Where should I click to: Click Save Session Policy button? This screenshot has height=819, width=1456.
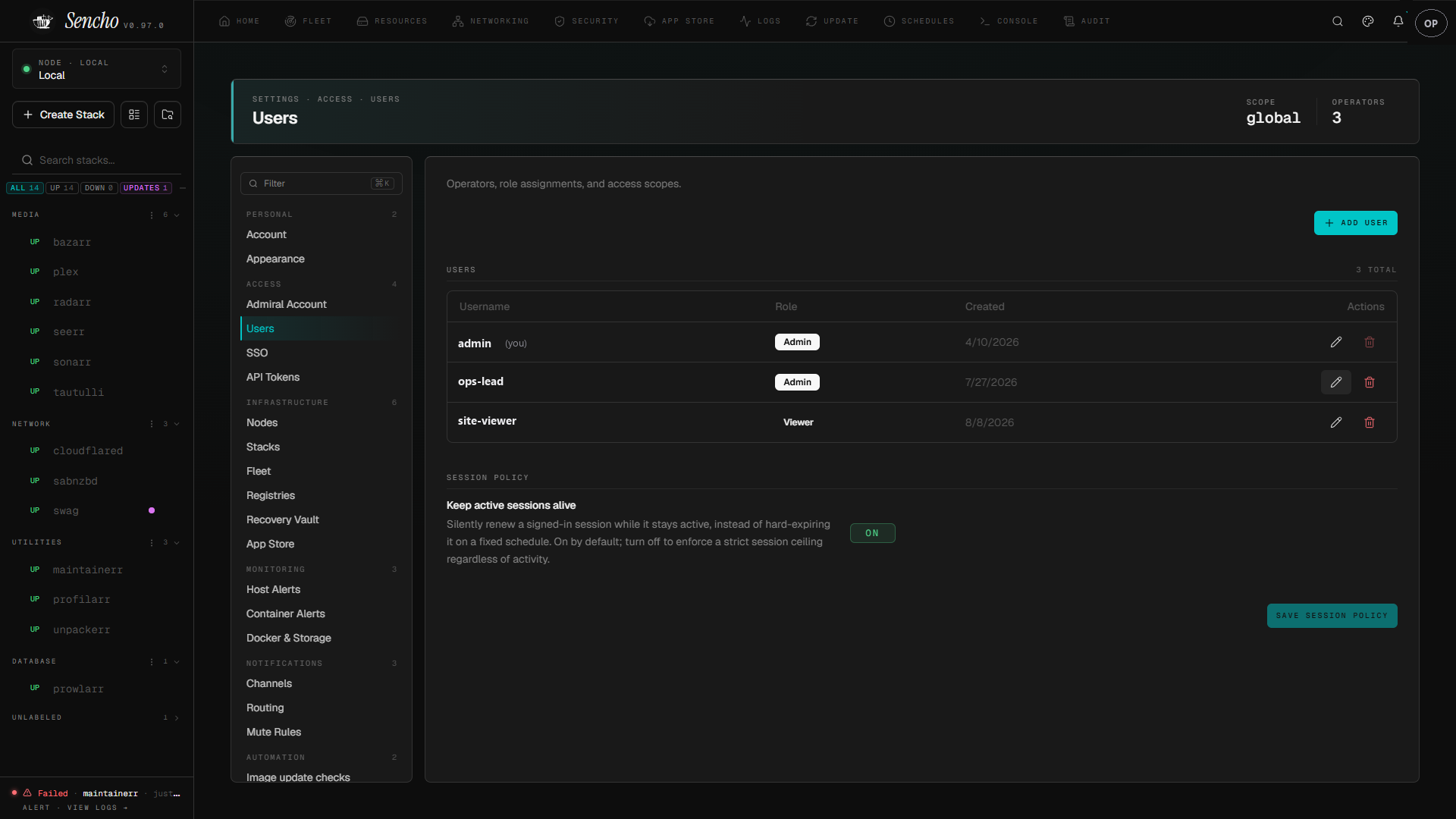[x=1332, y=616]
